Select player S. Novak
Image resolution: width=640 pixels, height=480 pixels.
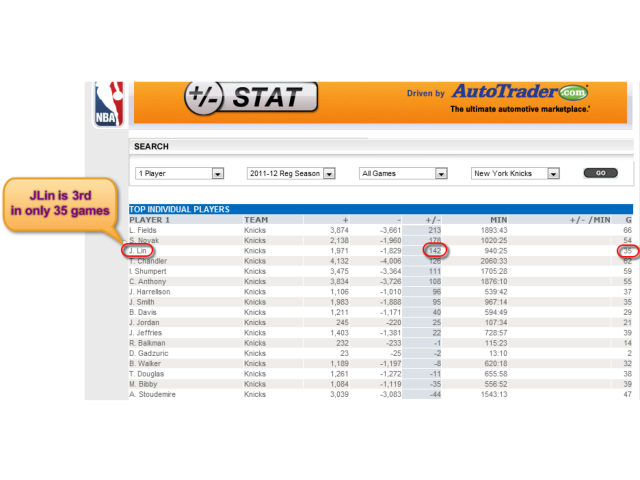(x=144, y=240)
